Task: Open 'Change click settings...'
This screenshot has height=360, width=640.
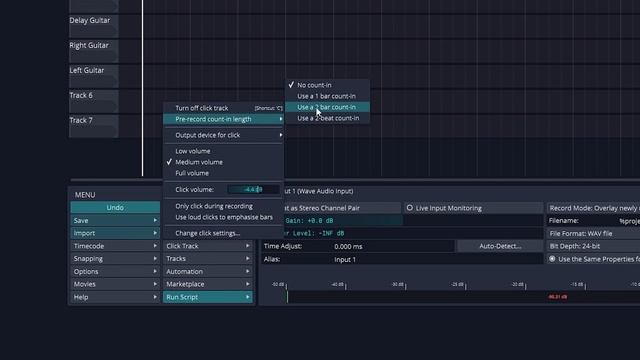Action: 223,233
